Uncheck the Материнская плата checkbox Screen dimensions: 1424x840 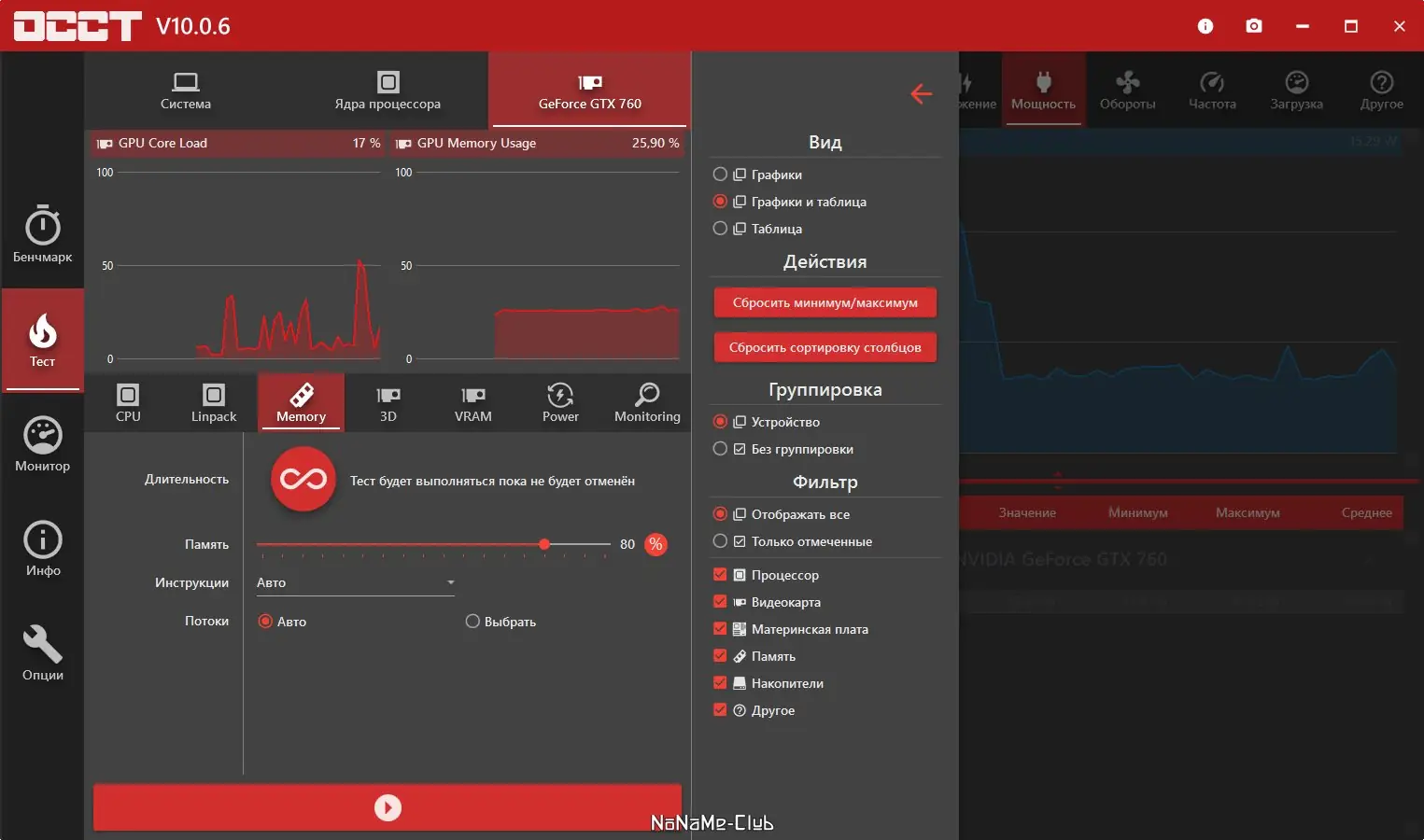(x=720, y=629)
